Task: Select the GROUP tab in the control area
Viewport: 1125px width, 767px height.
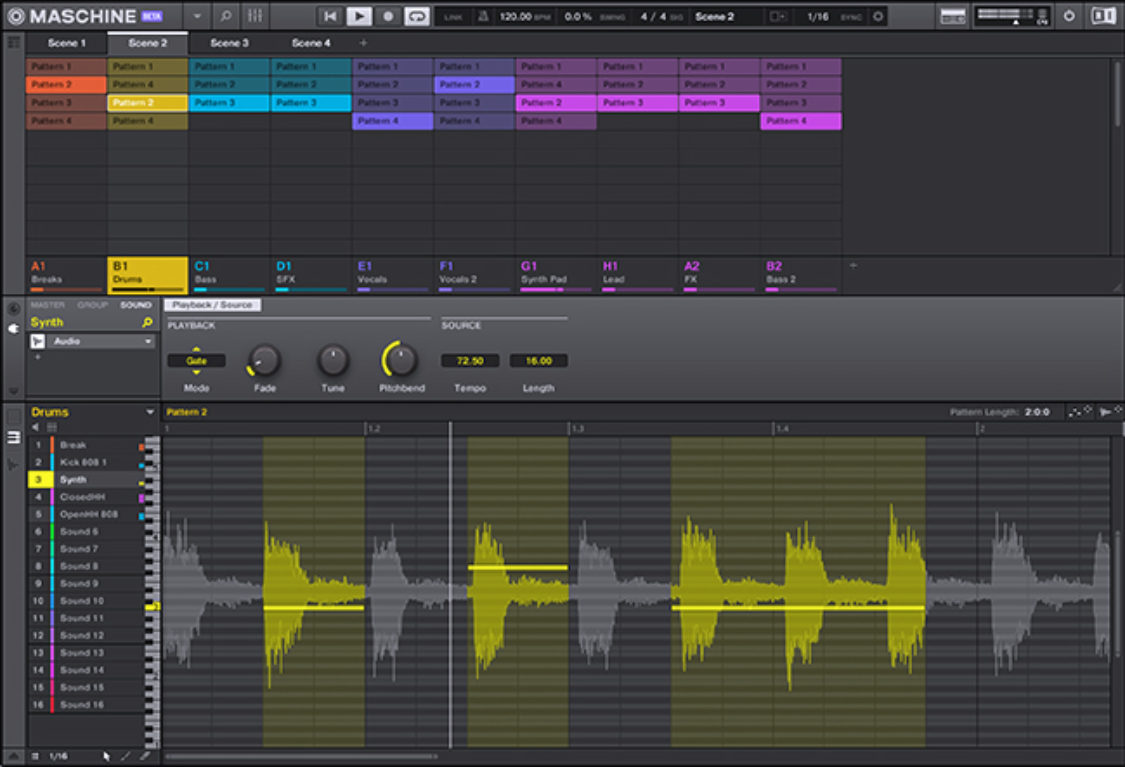Action: coord(93,305)
